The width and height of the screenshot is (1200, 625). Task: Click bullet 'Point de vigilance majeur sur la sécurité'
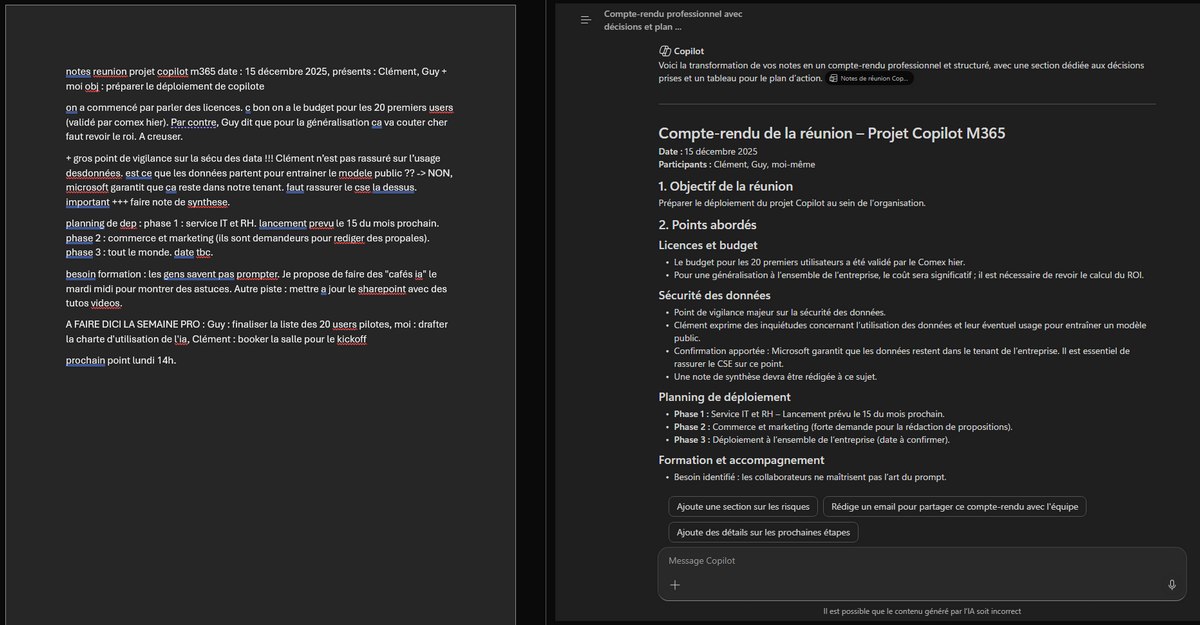(x=779, y=313)
